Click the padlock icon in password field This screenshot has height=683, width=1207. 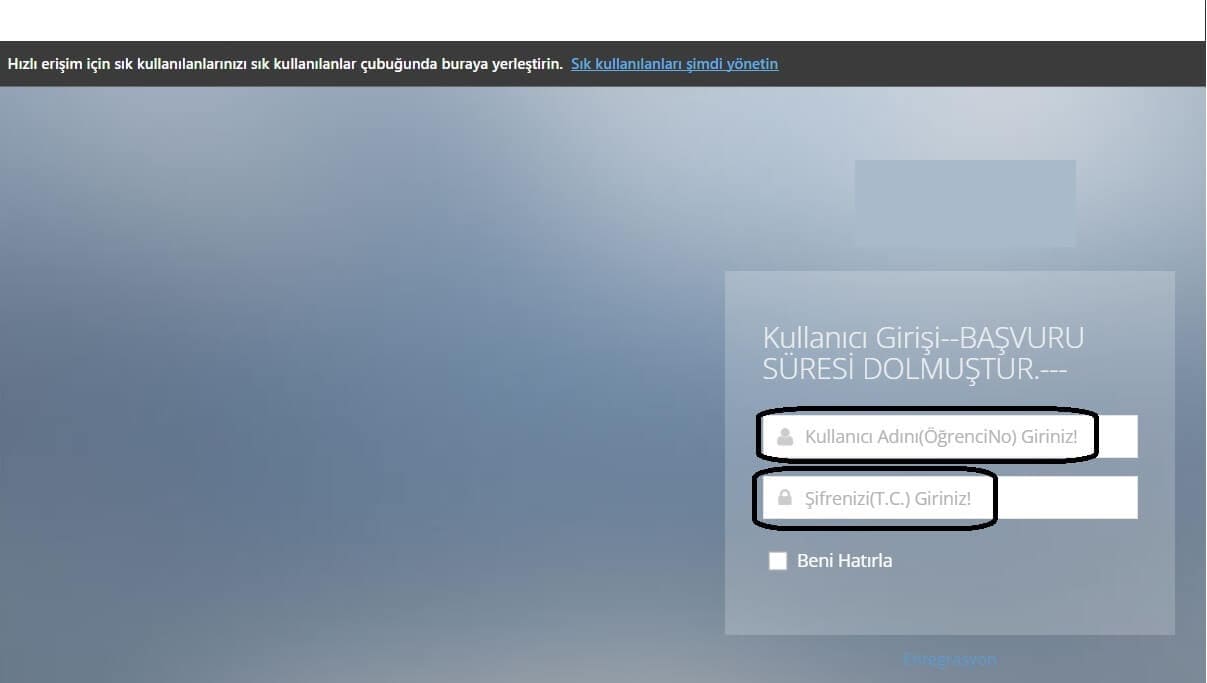tap(785, 498)
